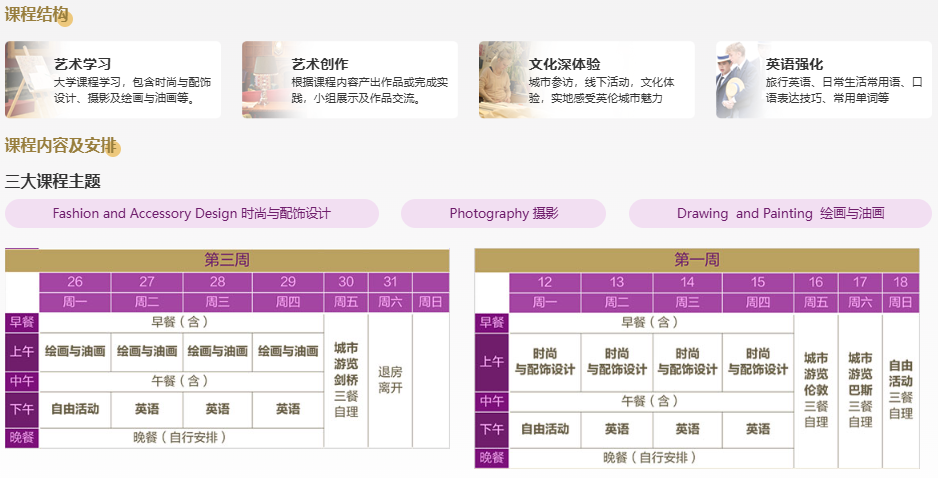Click the 英语强化 card thumbnail image

[x=739, y=80]
